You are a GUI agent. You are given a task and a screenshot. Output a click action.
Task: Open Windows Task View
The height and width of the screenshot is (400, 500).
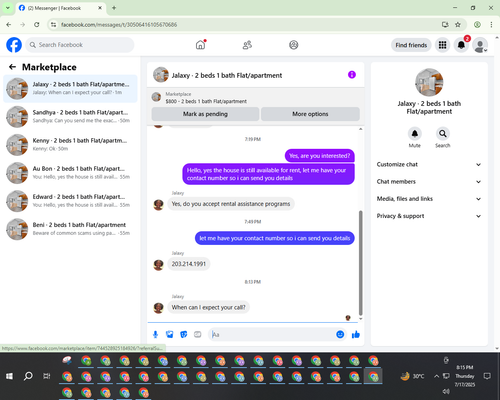click(x=47, y=376)
